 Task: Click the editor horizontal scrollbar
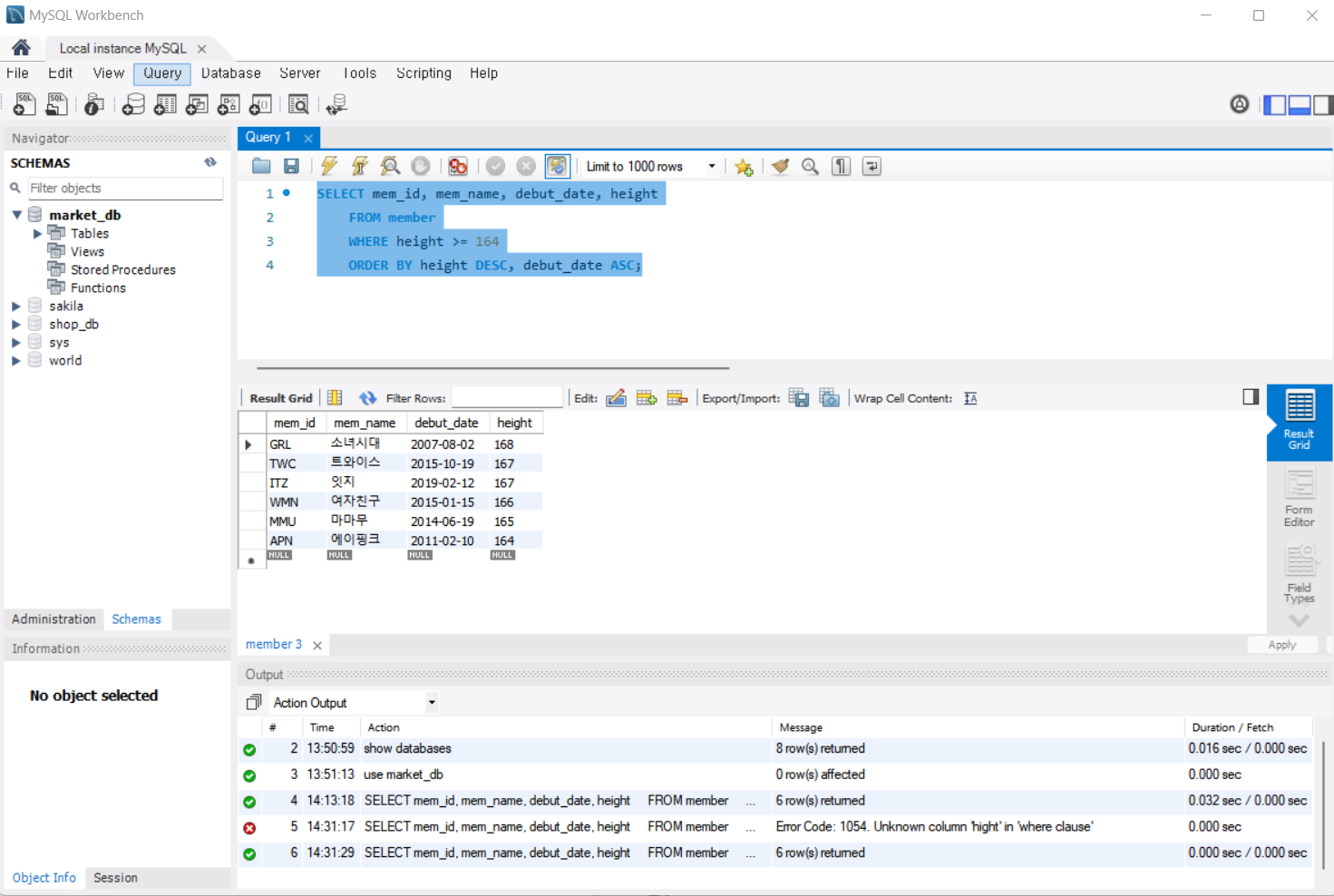[x=492, y=368]
